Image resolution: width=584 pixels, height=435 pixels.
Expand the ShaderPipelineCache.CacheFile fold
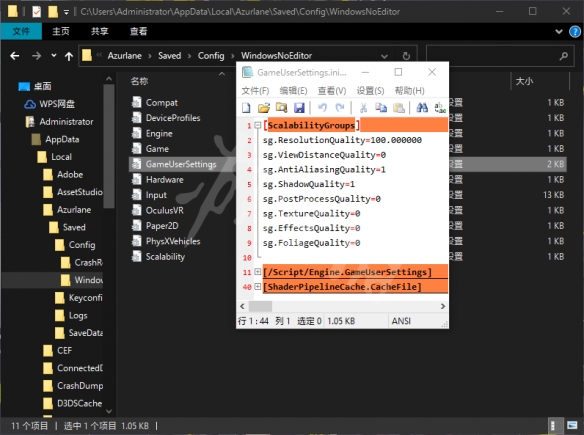257,287
